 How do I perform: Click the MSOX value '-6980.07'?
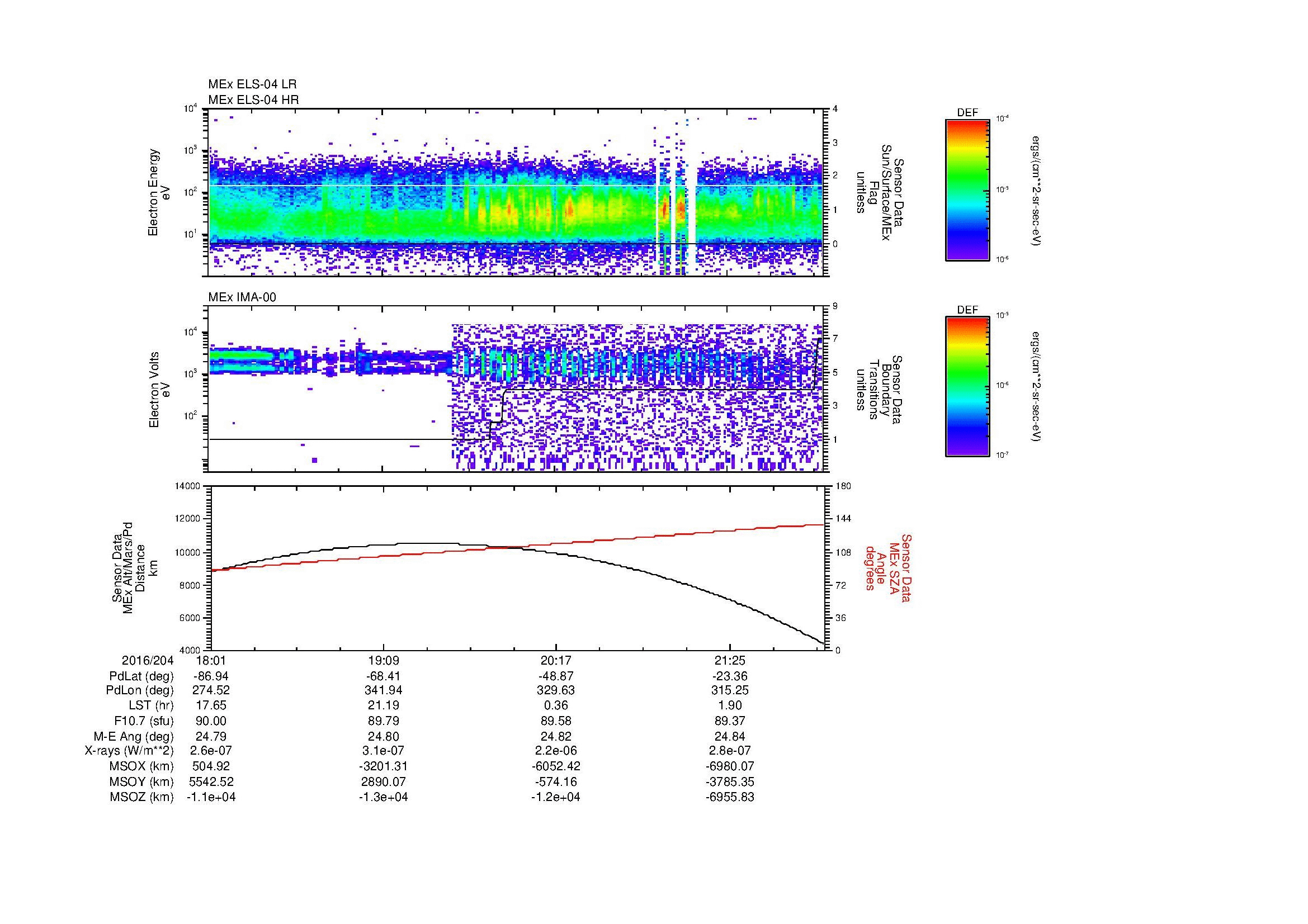pyautogui.click(x=730, y=766)
